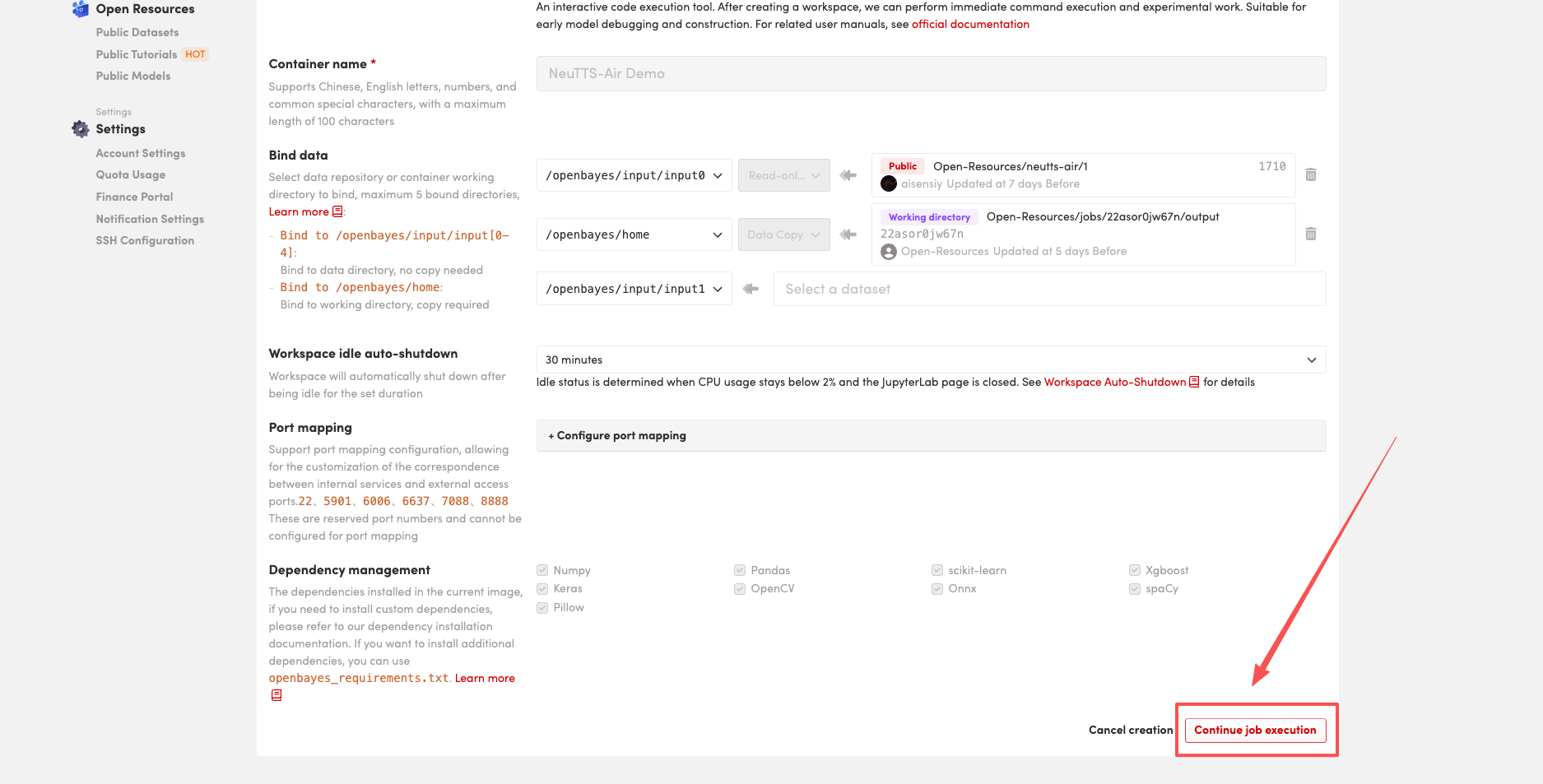Open the /openbayes/home path dropdown
The width and height of the screenshot is (1543, 784).
[634, 234]
